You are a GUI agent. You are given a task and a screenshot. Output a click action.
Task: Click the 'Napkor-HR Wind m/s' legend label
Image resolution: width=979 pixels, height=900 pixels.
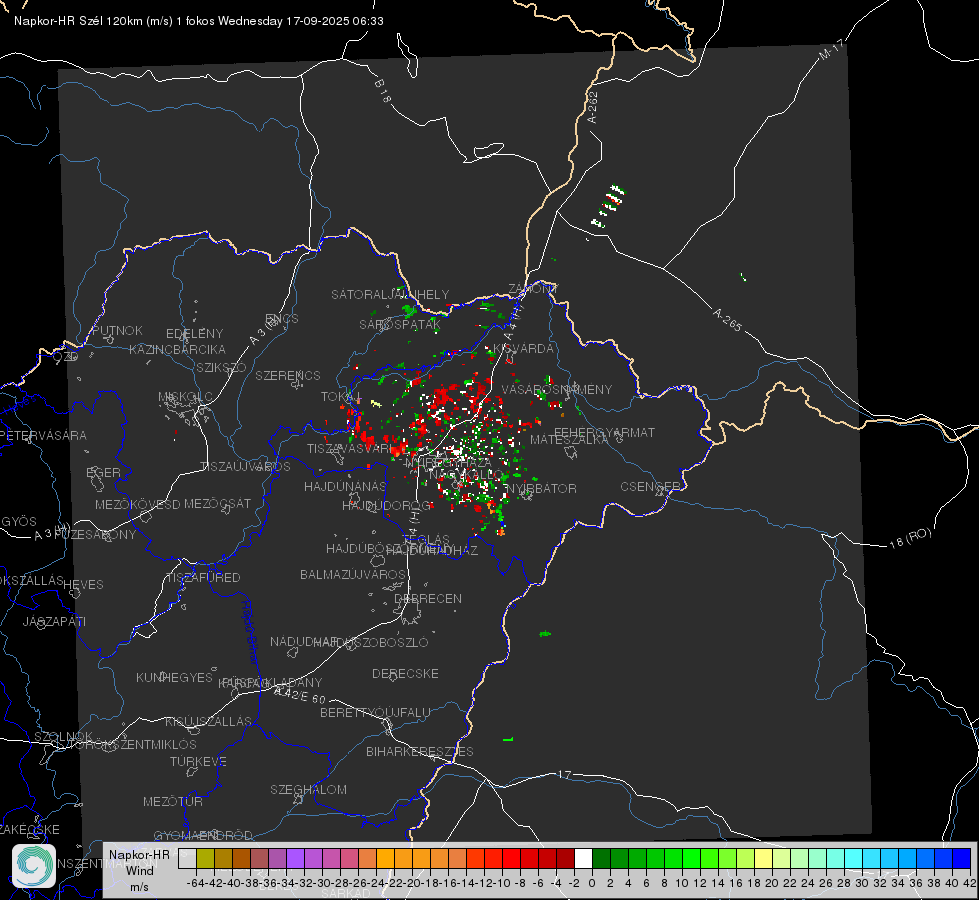coord(139,870)
